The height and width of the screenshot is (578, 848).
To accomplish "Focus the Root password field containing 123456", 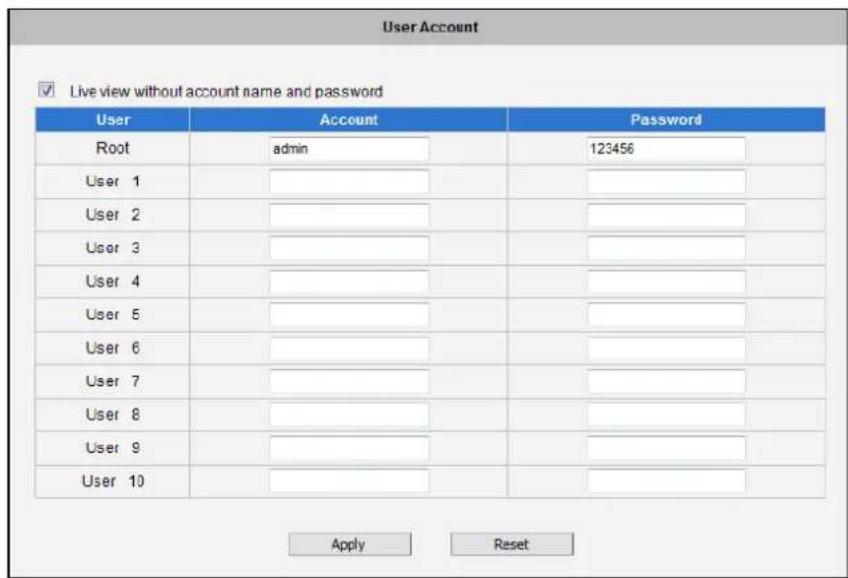I will pyautogui.click(x=666, y=149).
